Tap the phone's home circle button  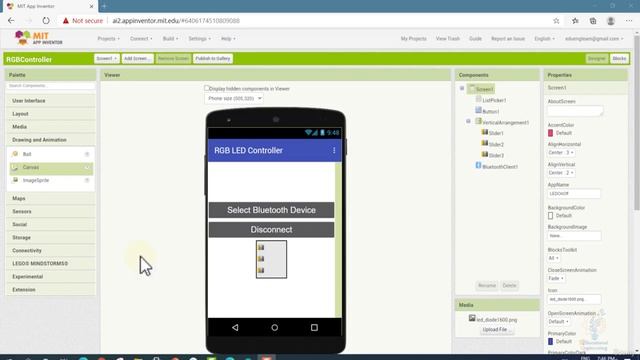(274, 327)
